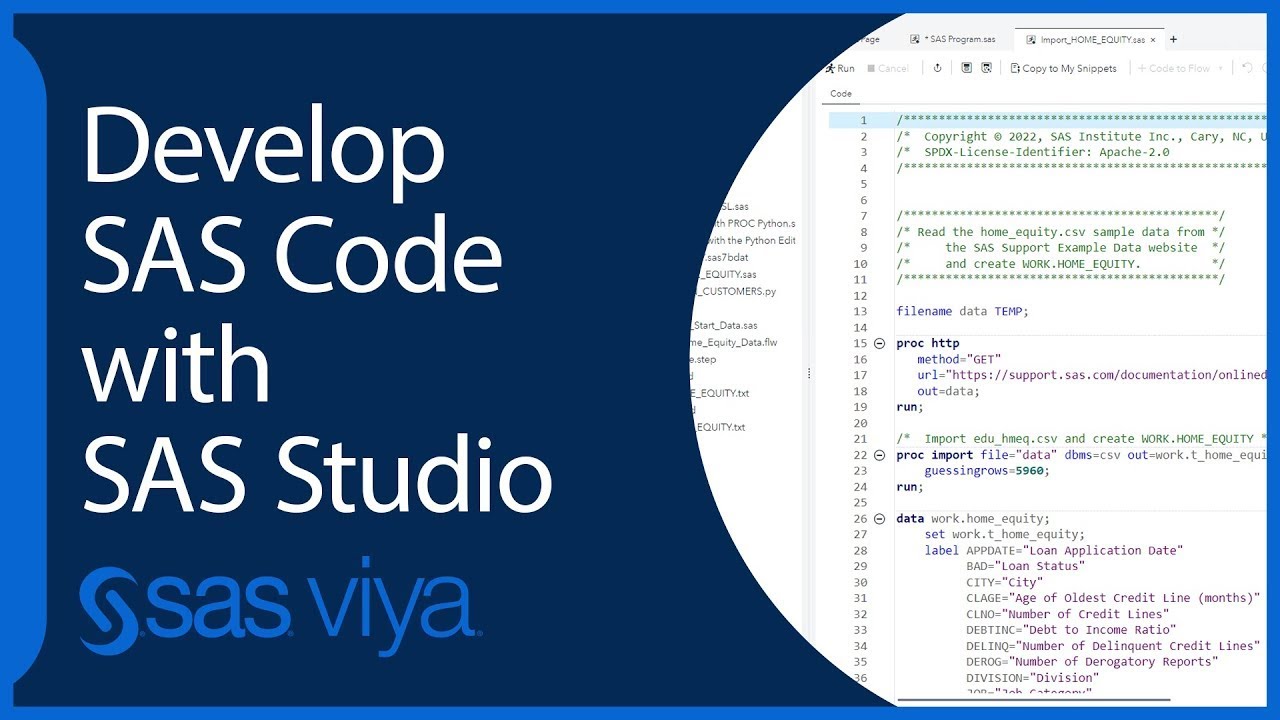Add a new tab with plus icon
This screenshot has height=720, width=1280.
tap(1174, 39)
